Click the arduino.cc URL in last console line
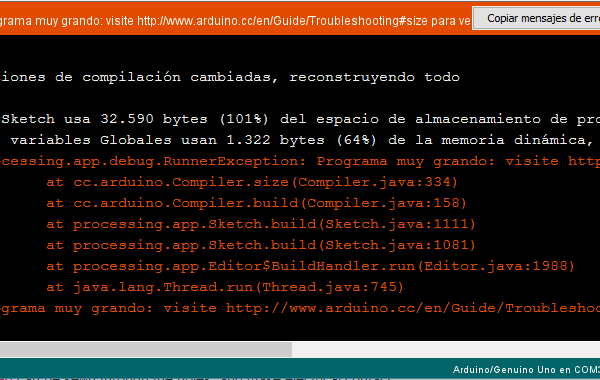 [x=413, y=308]
